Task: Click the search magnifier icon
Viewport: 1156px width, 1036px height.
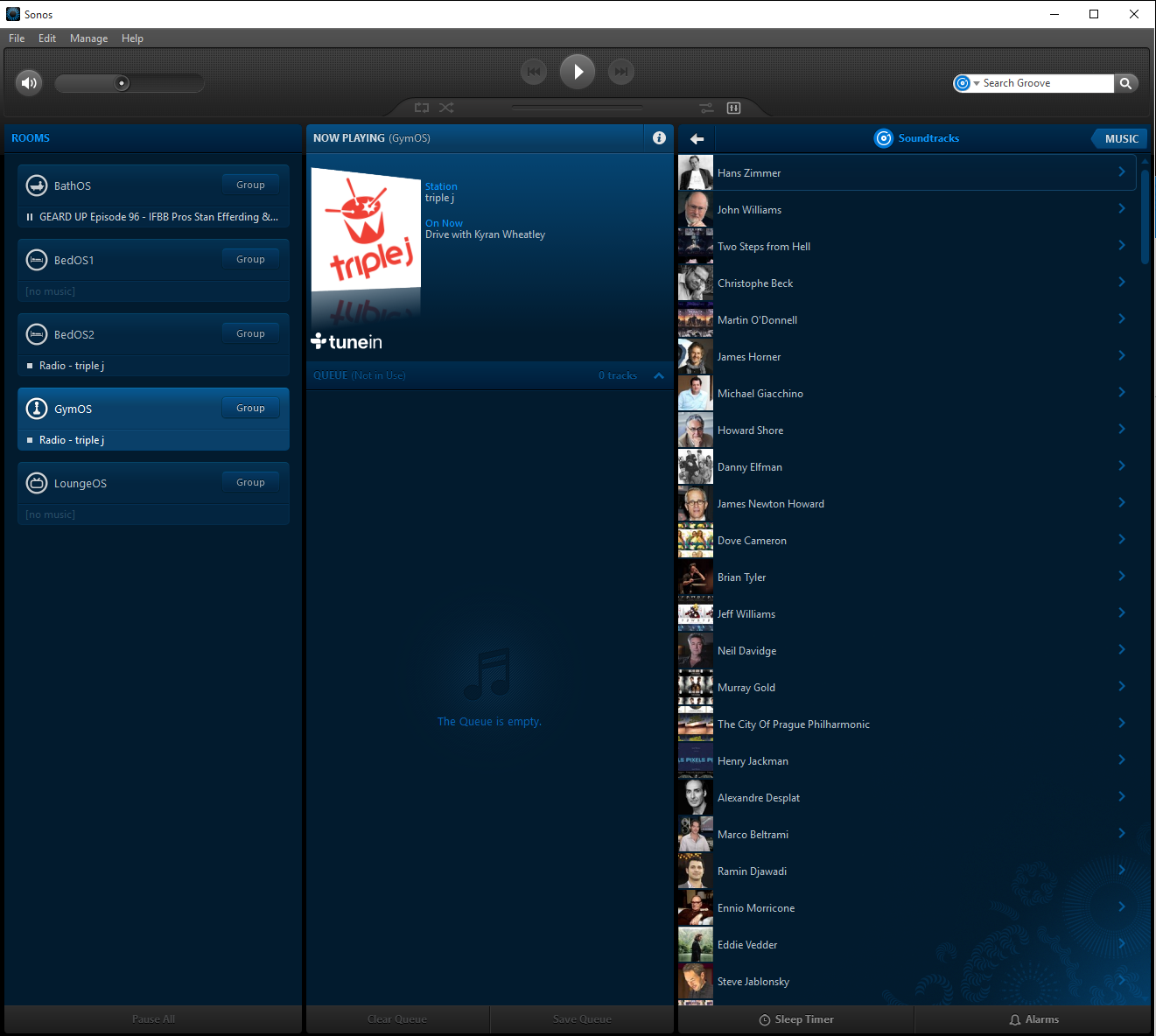Action: tap(1126, 83)
